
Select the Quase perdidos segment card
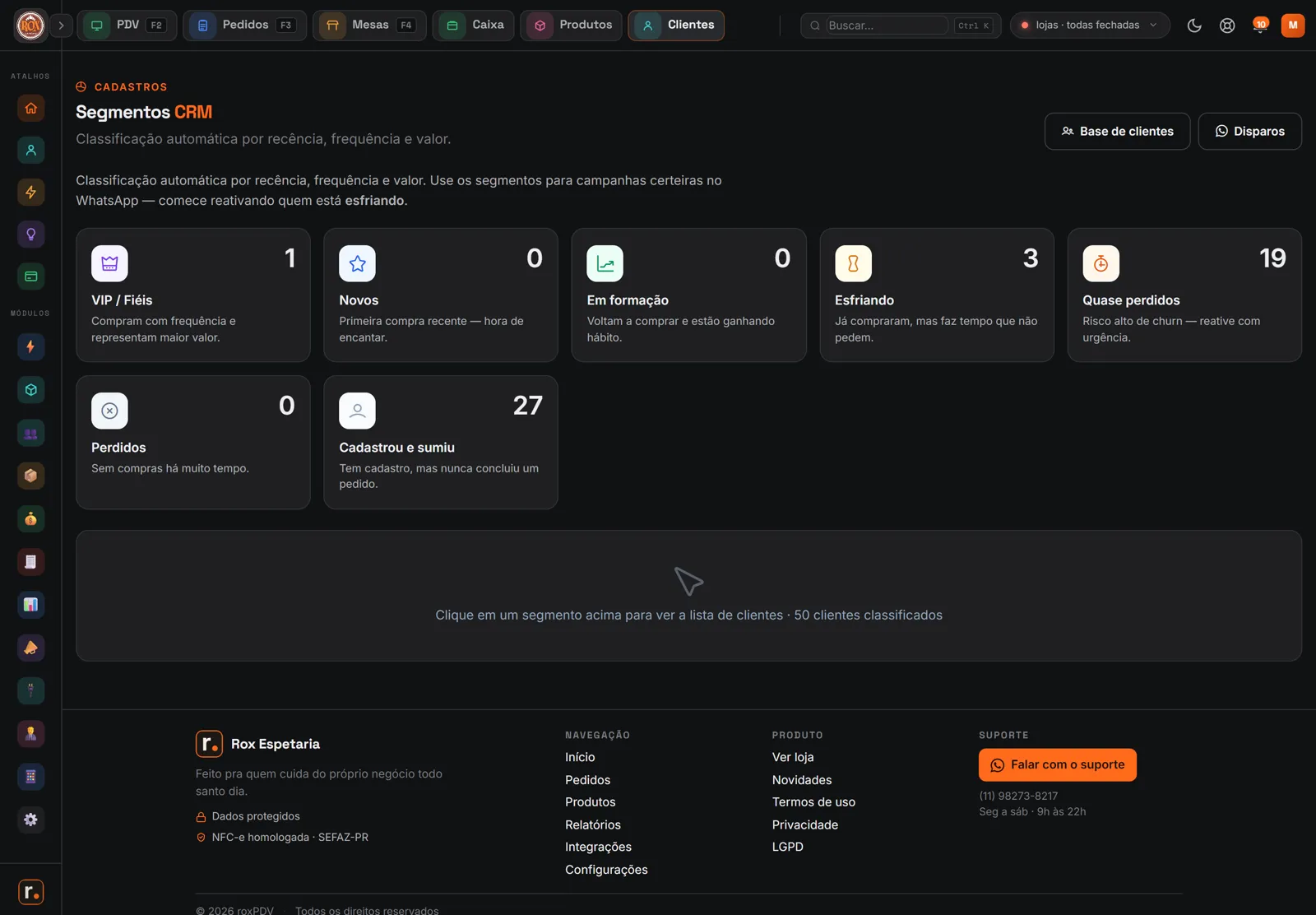(1184, 295)
